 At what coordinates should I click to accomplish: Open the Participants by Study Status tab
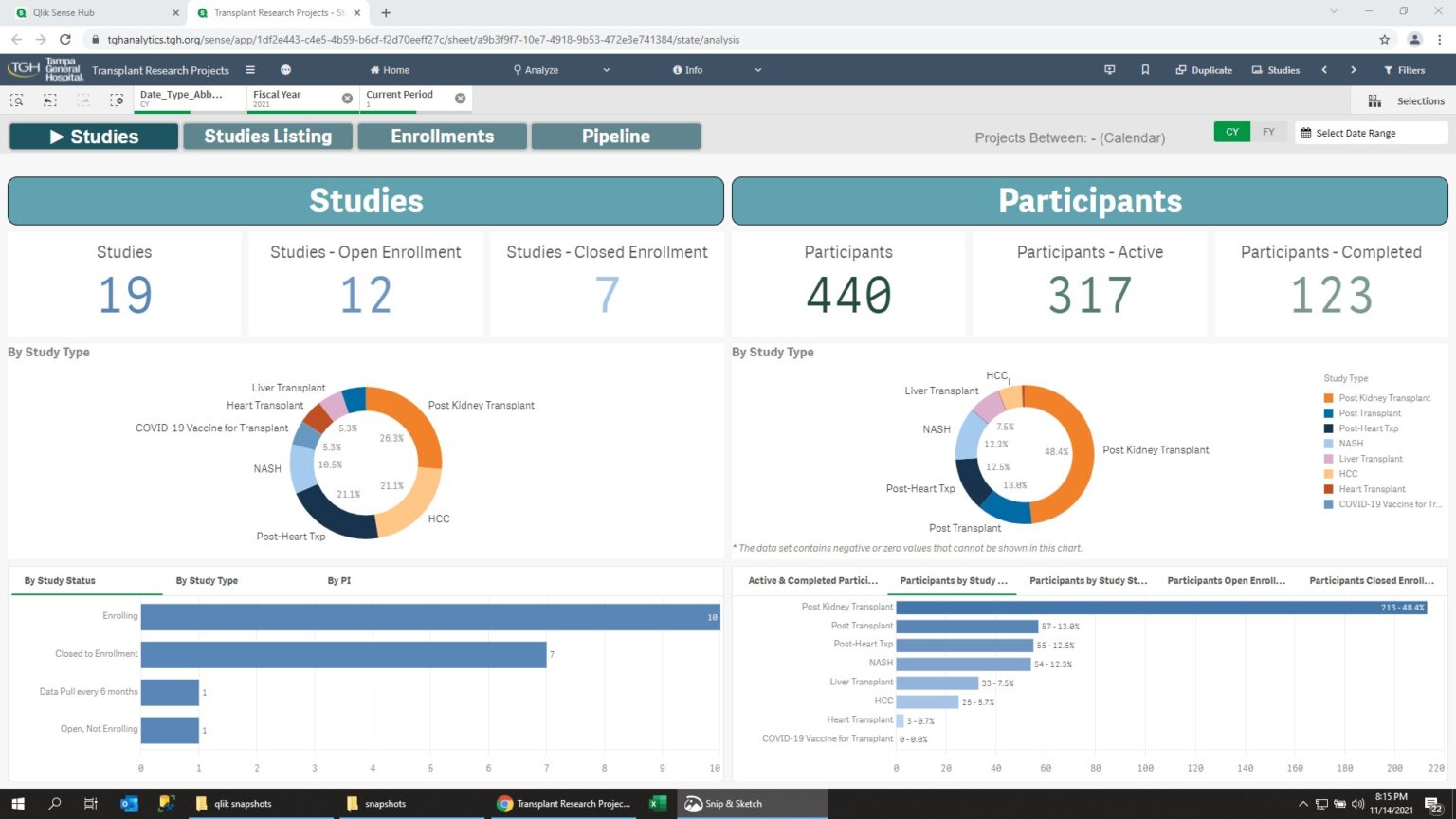1088,580
